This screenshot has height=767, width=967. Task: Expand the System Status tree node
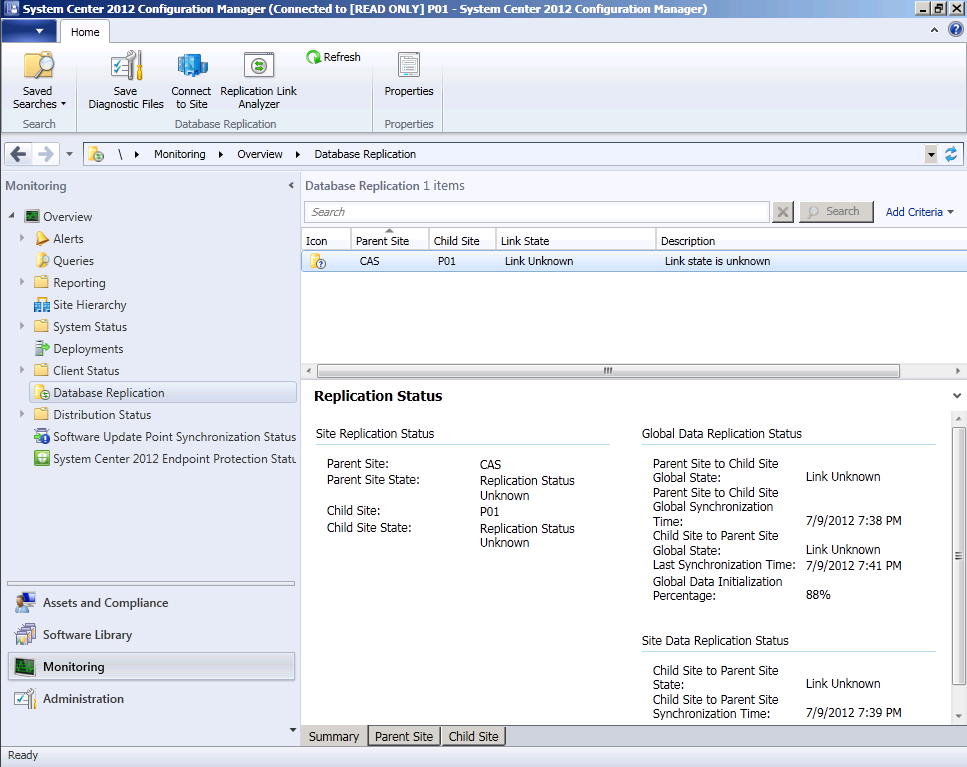[22, 326]
